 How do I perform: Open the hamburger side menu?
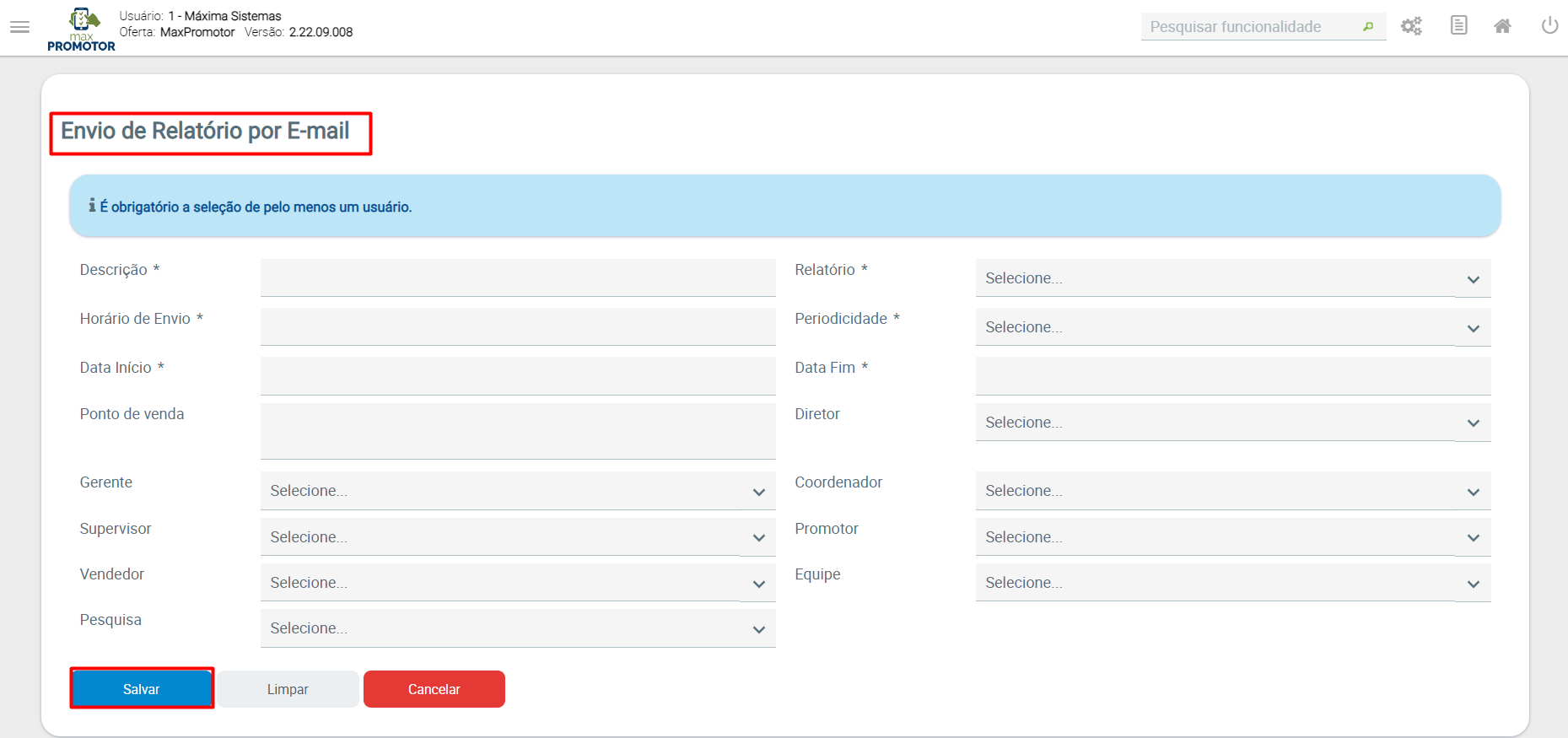pos(20,27)
